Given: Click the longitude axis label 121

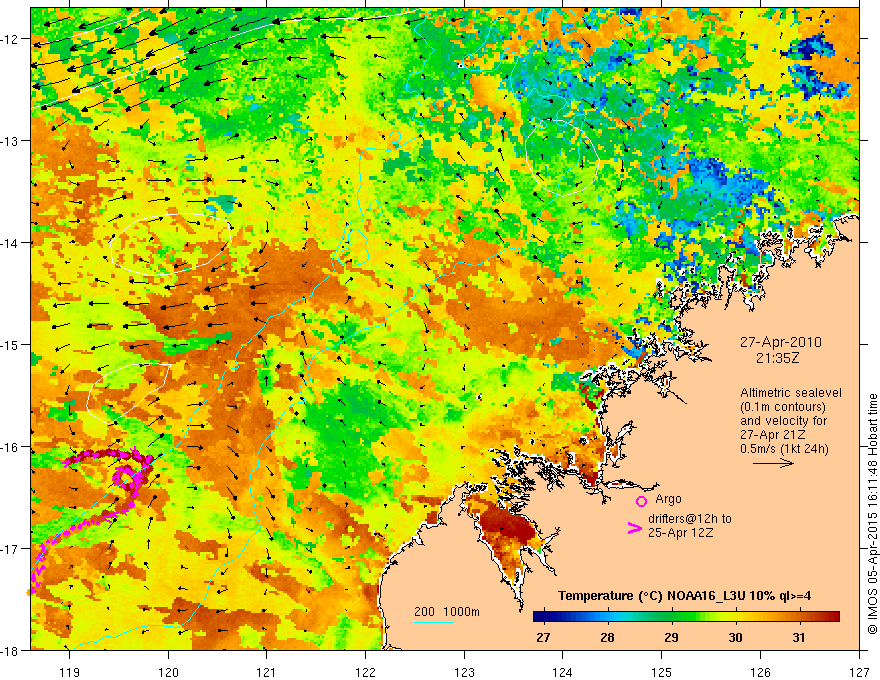Looking at the screenshot, I should click(267, 672).
